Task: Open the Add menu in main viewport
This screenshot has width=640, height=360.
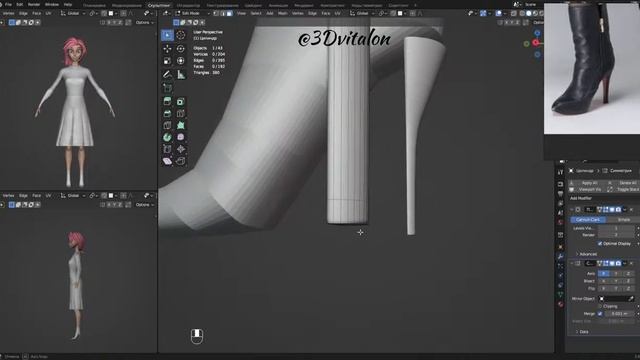Action: click(270, 13)
